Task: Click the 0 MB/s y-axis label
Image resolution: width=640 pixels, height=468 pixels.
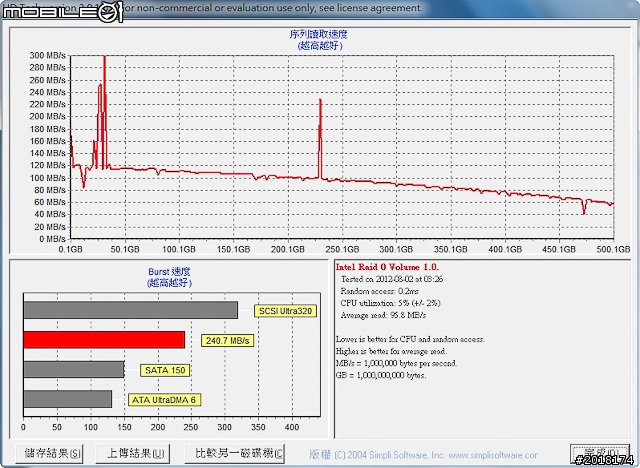Action: coord(52,239)
